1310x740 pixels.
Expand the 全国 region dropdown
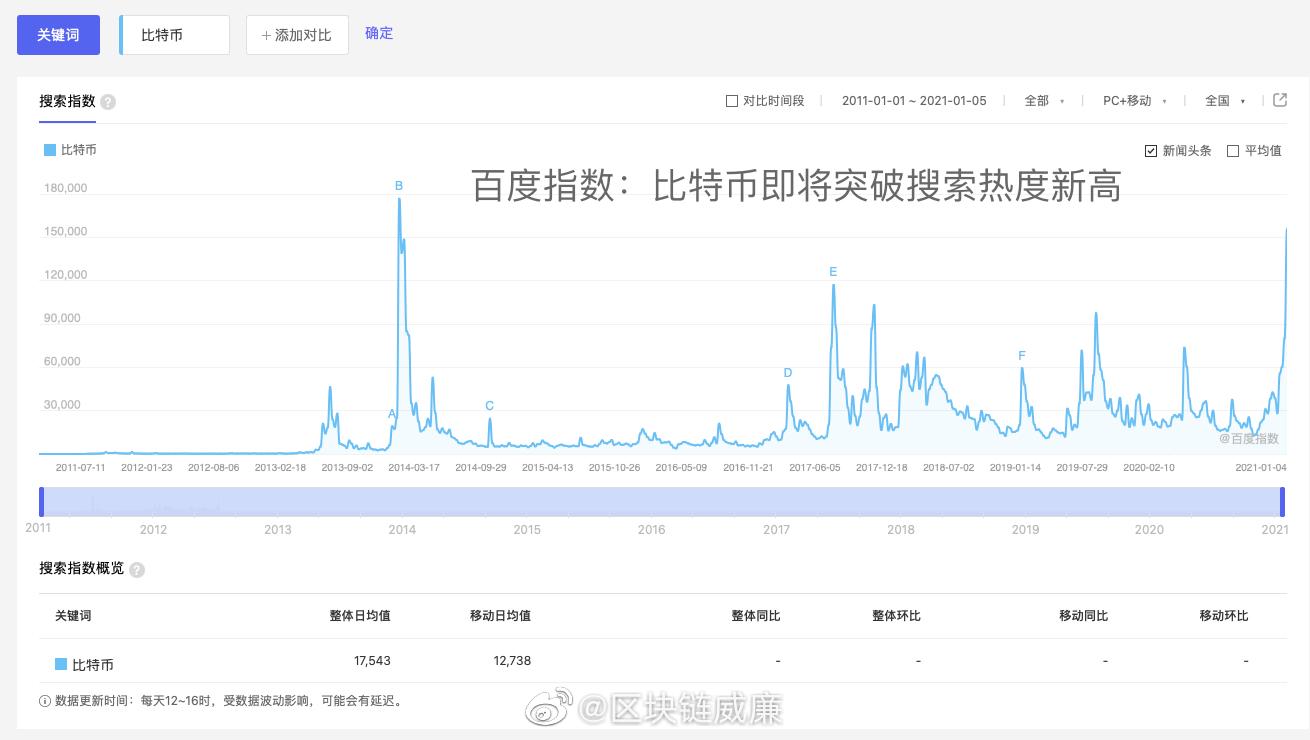point(1225,101)
